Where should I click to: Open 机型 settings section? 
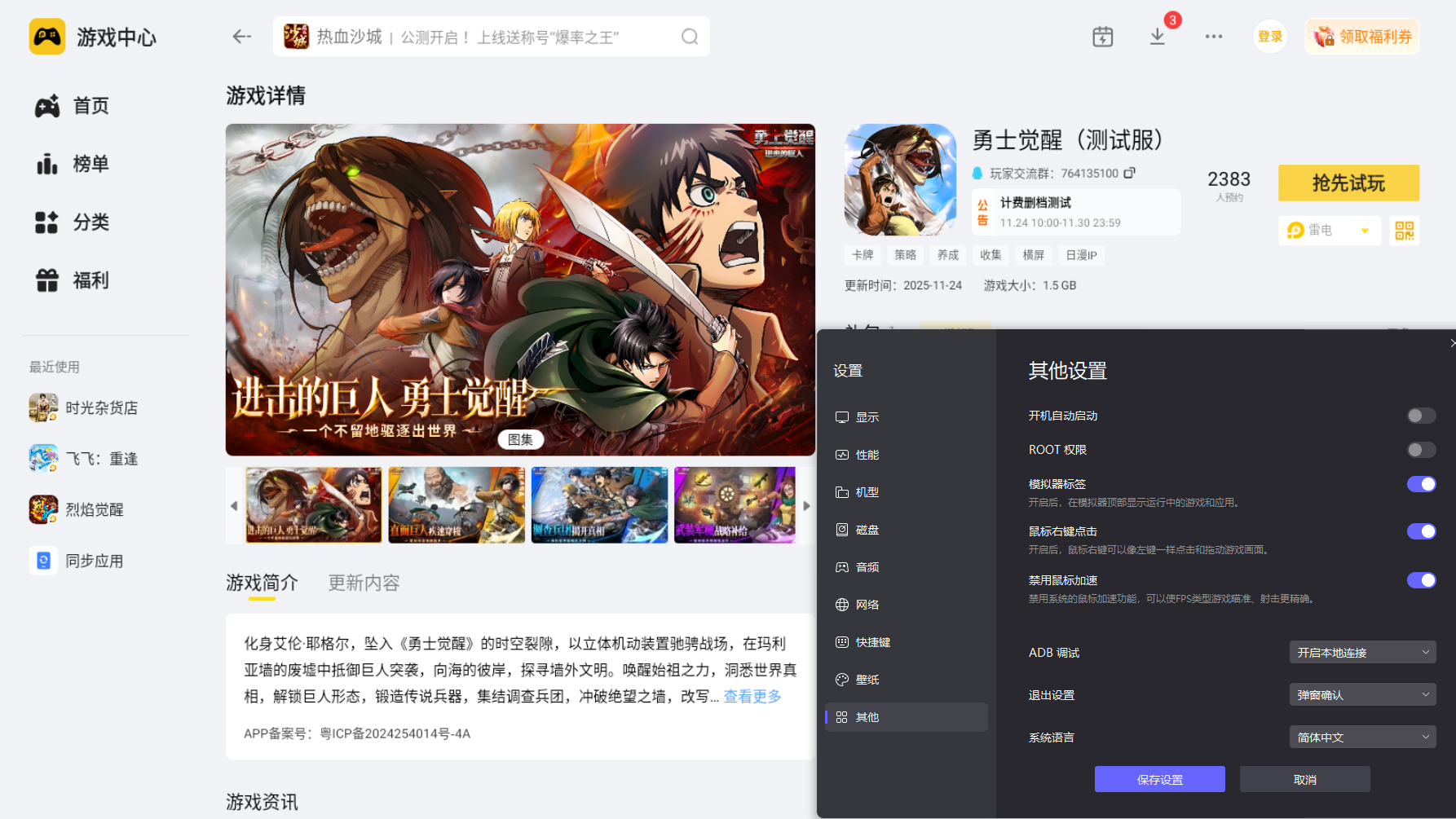(x=907, y=492)
